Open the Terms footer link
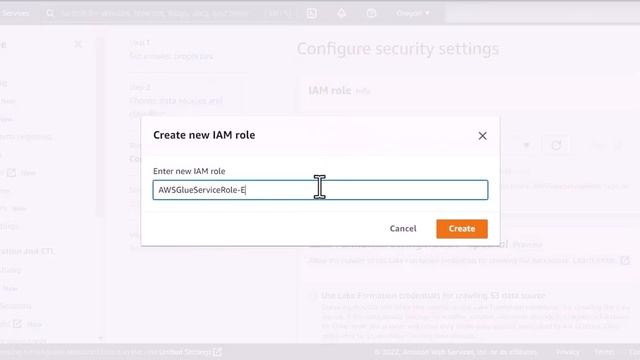This screenshot has height=360, width=640. 604,352
